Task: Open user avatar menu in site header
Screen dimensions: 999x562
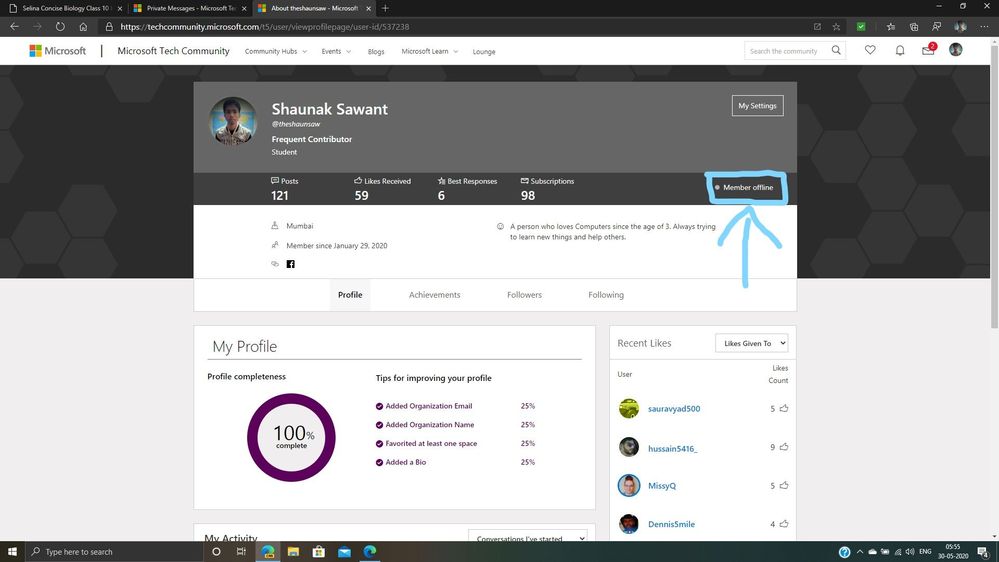Action: (x=956, y=50)
